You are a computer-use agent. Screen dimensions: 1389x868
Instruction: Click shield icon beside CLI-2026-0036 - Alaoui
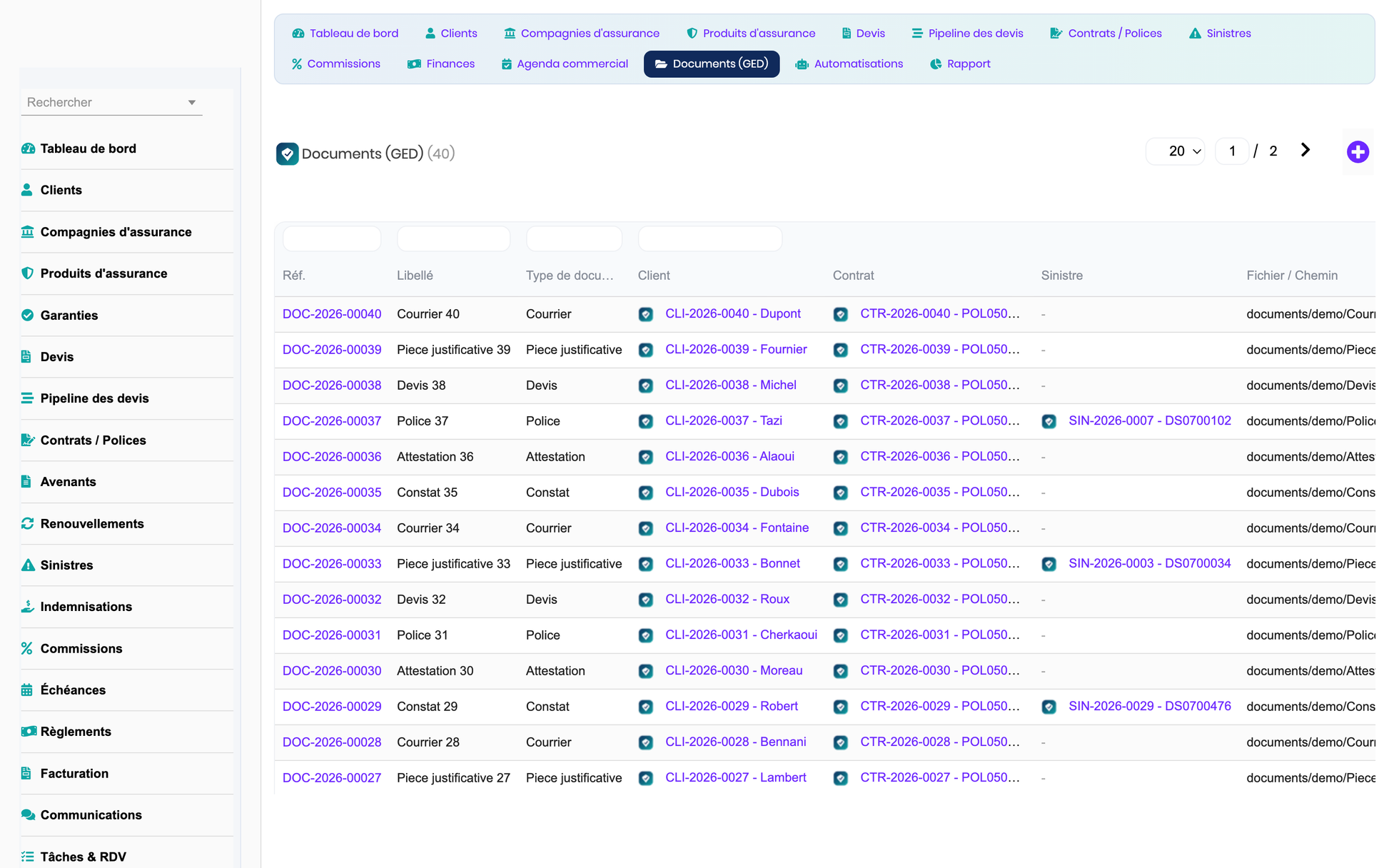pyautogui.click(x=646, y=457)
